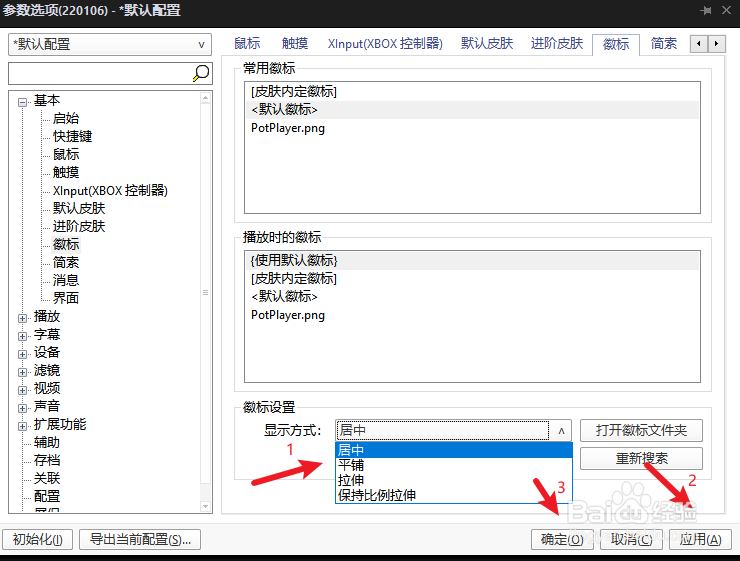Choose 平铺 in display mode list
The height and width of the screenshot is (561, 740).
(x=454, y=465)
